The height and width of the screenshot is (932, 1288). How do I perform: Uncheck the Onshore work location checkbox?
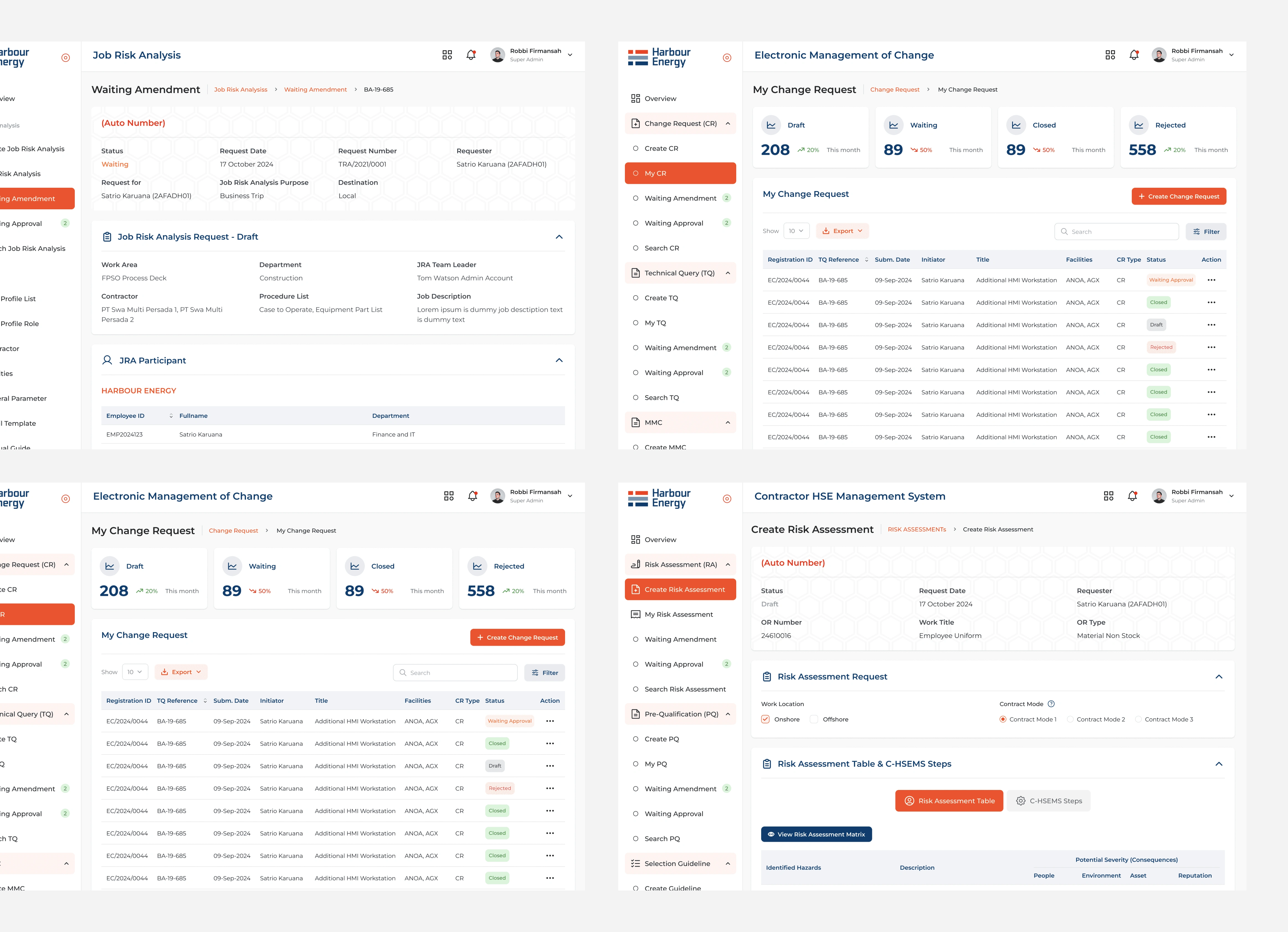pos(766,719)
